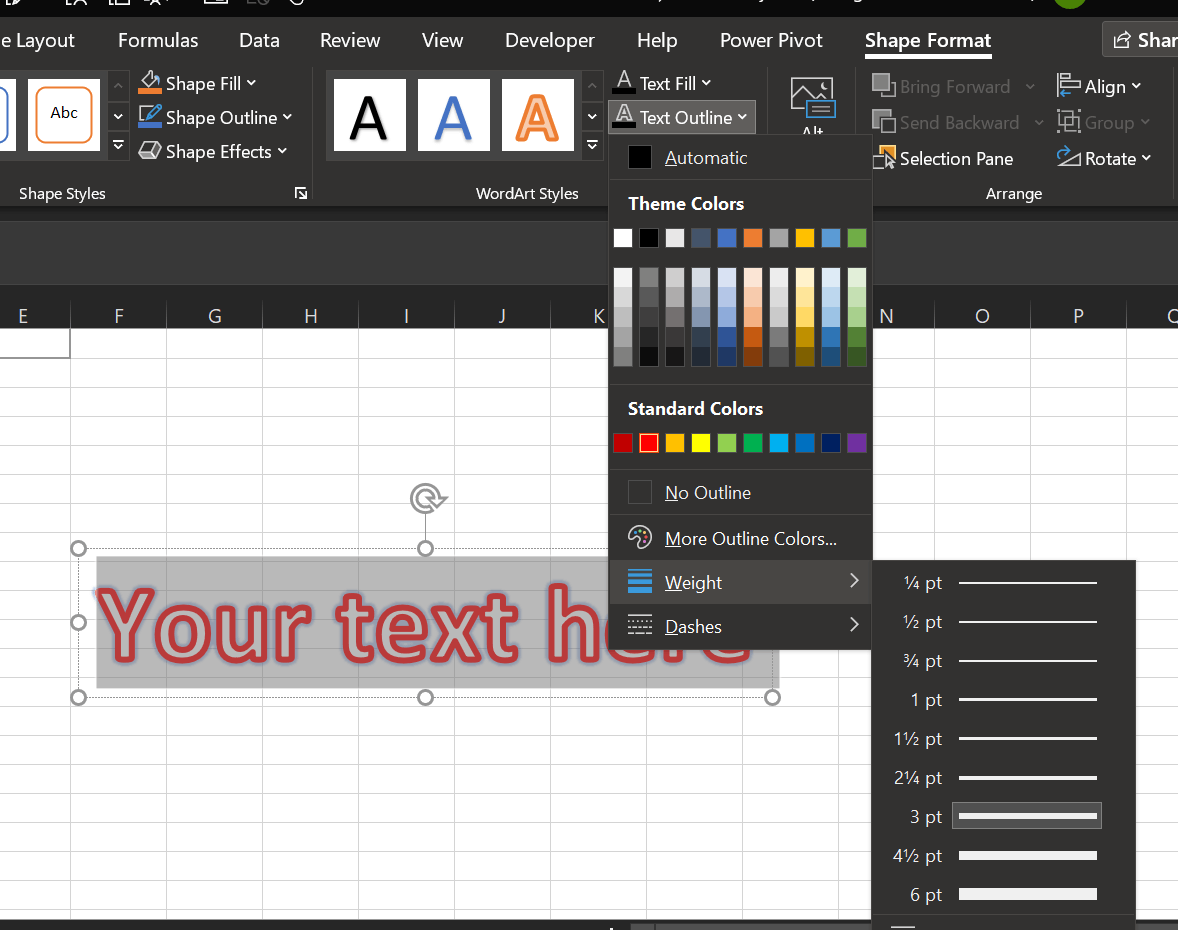Click the Weight lines icon
Viewport: 1178px width, 930px height.
click(x=639, y=581)
